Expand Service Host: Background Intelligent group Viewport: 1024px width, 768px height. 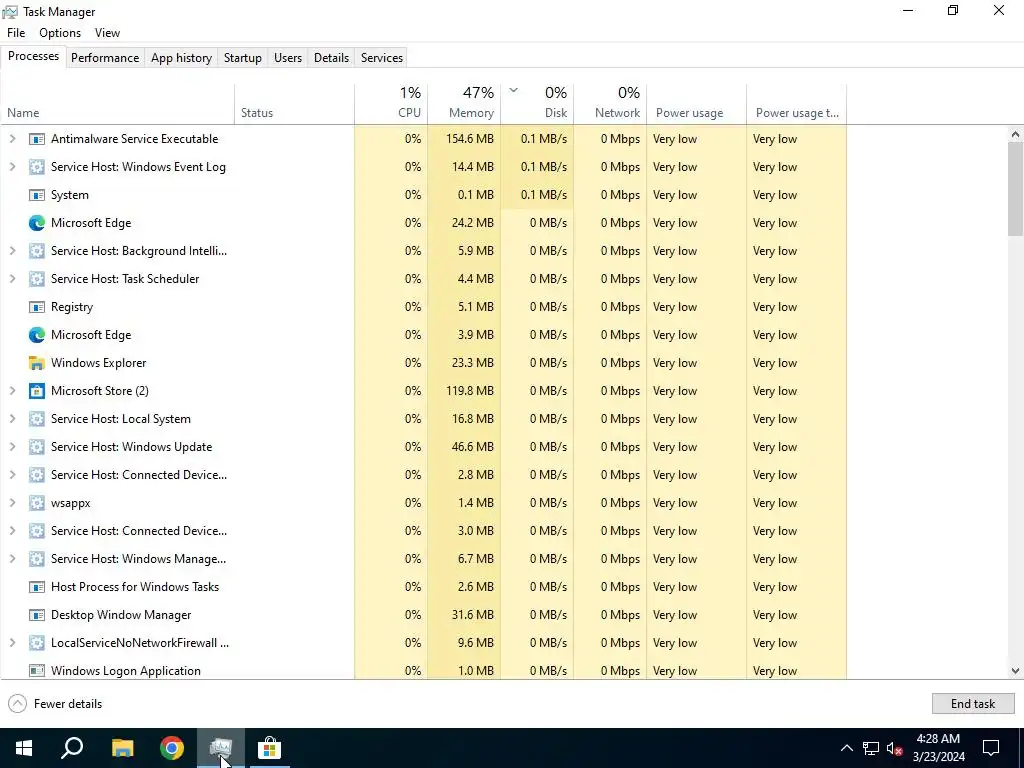(x=12, y=251)
